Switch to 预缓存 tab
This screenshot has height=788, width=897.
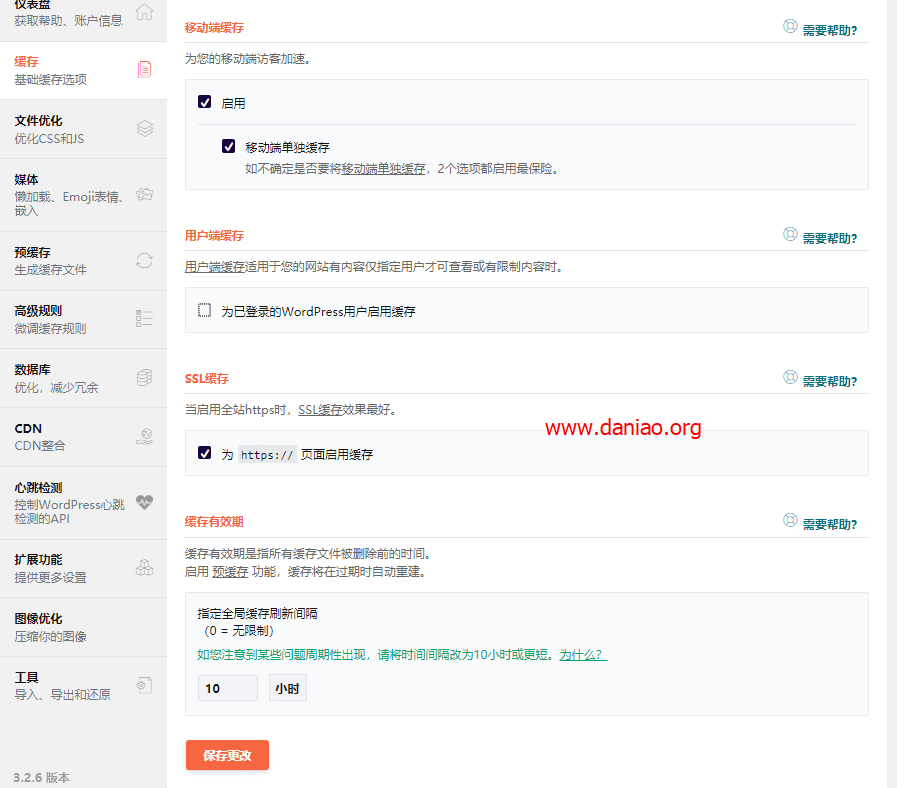[84, 261]
